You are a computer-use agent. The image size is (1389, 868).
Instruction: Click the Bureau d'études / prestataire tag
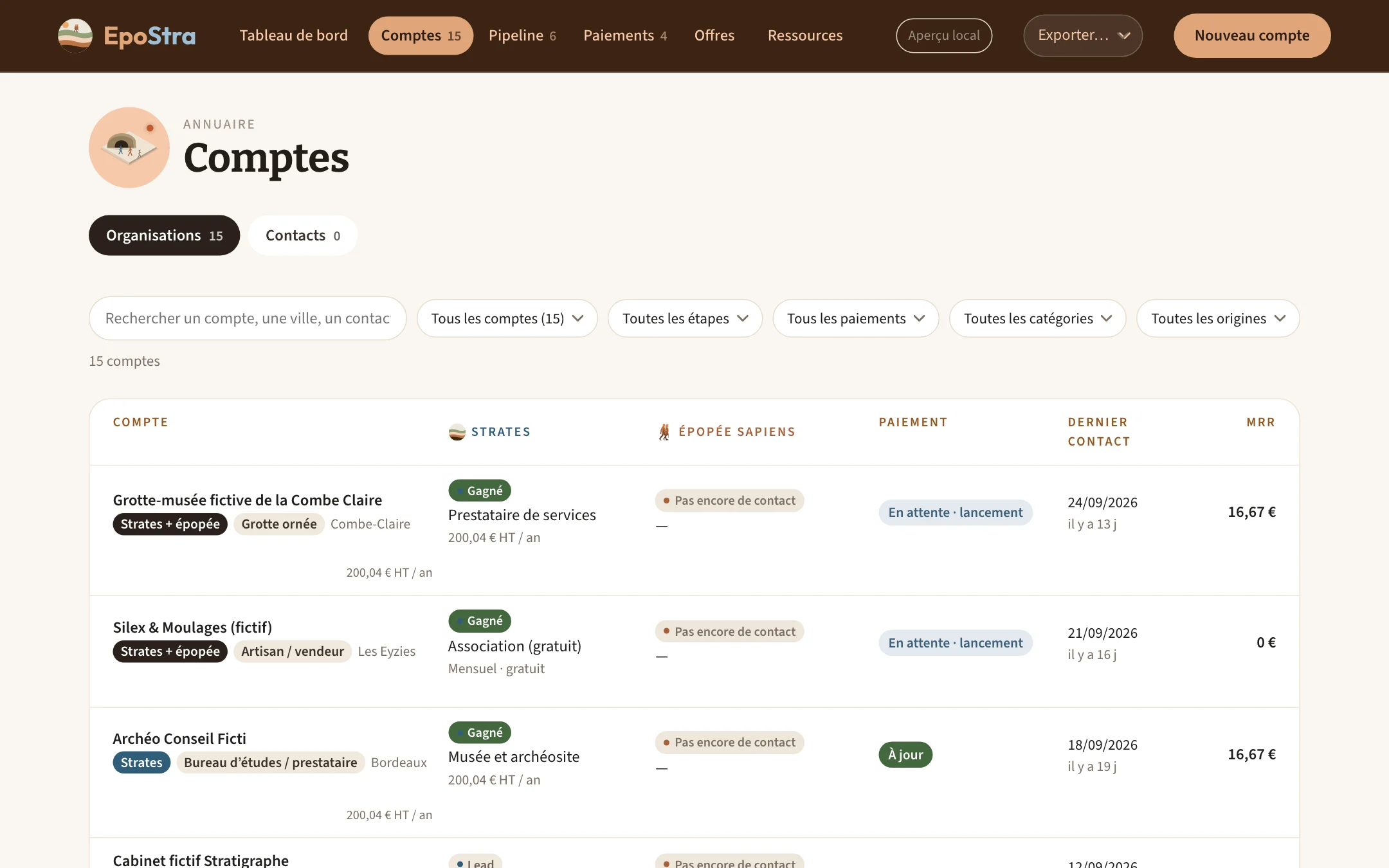pos(271,763)
